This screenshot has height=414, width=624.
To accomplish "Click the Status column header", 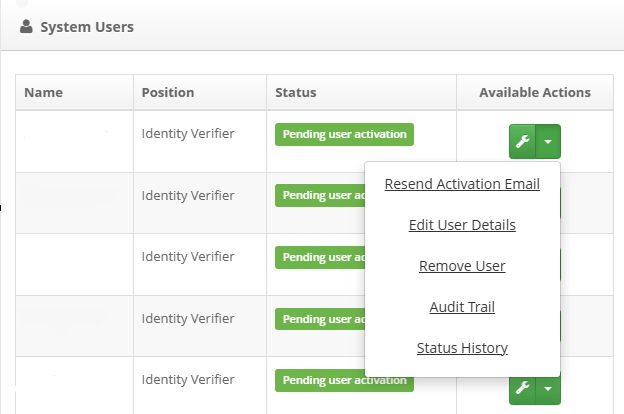I will (x=296, y=93).
